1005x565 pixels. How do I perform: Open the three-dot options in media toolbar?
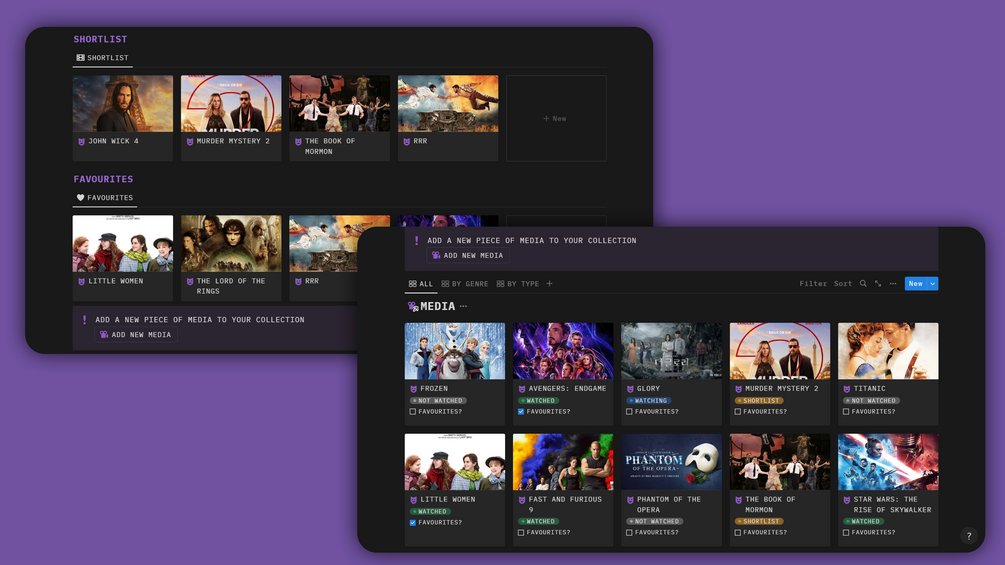coord(893,284)
